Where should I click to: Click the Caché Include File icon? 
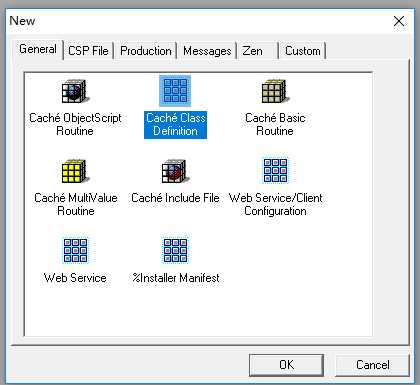click(x=175, y=171)
